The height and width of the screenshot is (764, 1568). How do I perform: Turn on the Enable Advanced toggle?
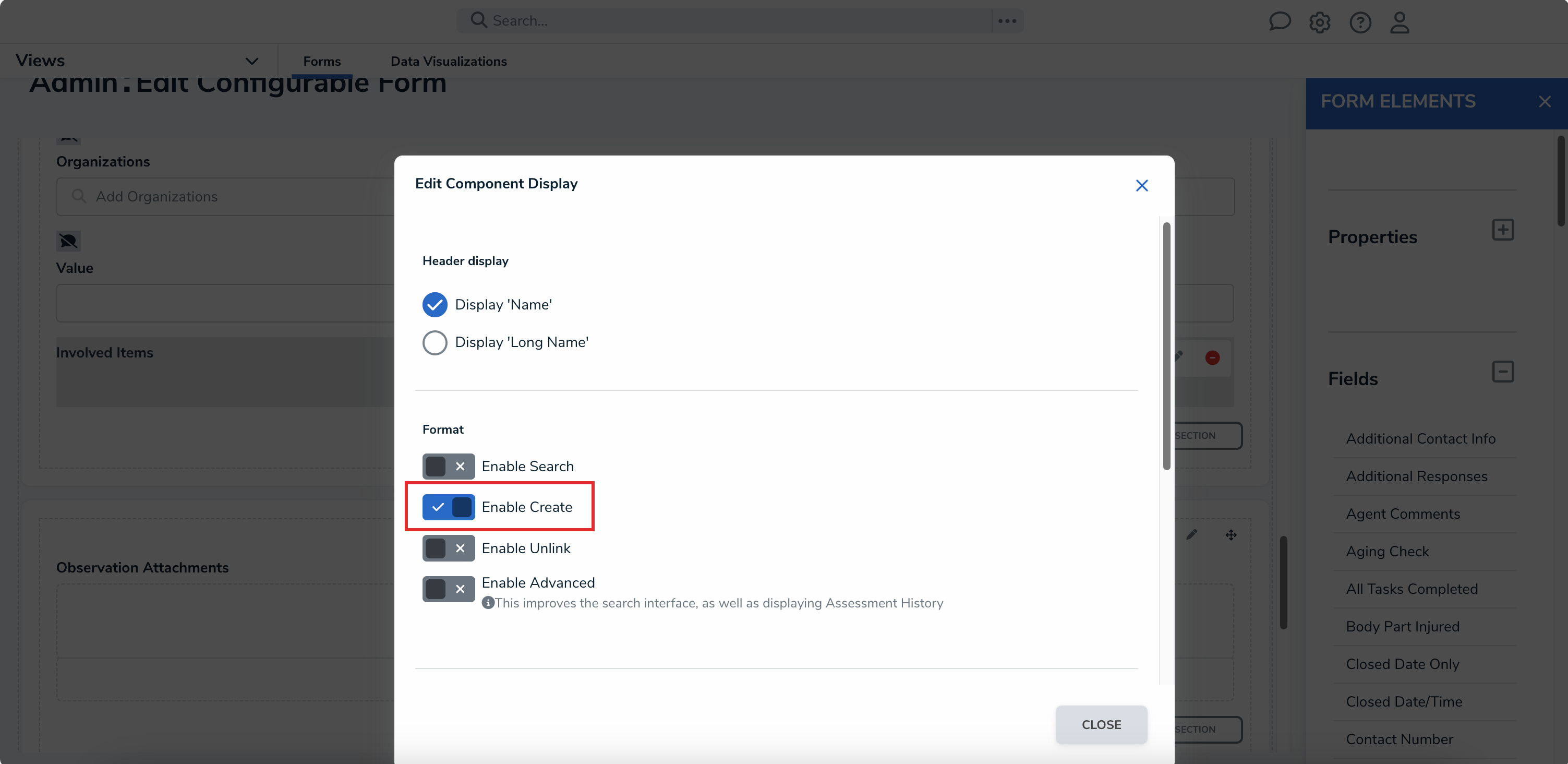coord(448,589)
